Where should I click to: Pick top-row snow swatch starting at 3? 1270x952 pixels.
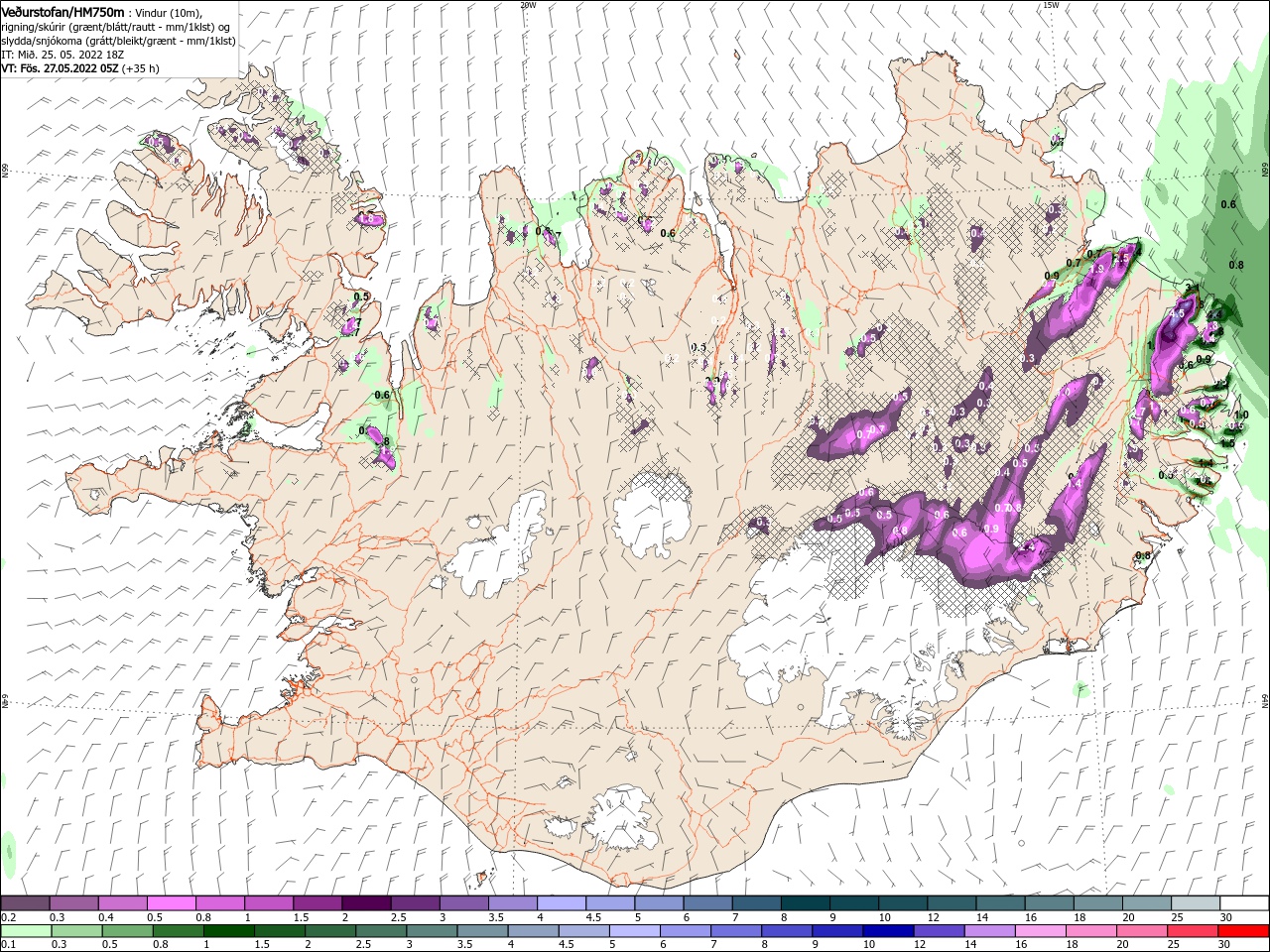coord(462,903)
